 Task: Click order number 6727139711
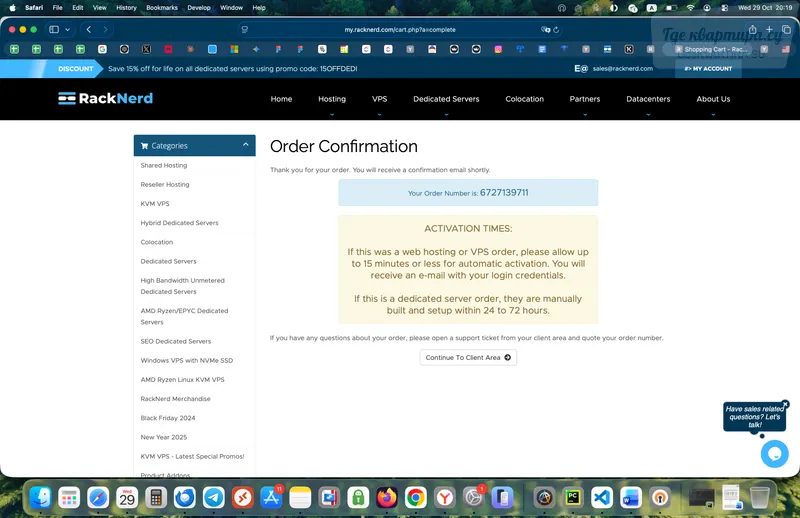click(x=504, y=192)
